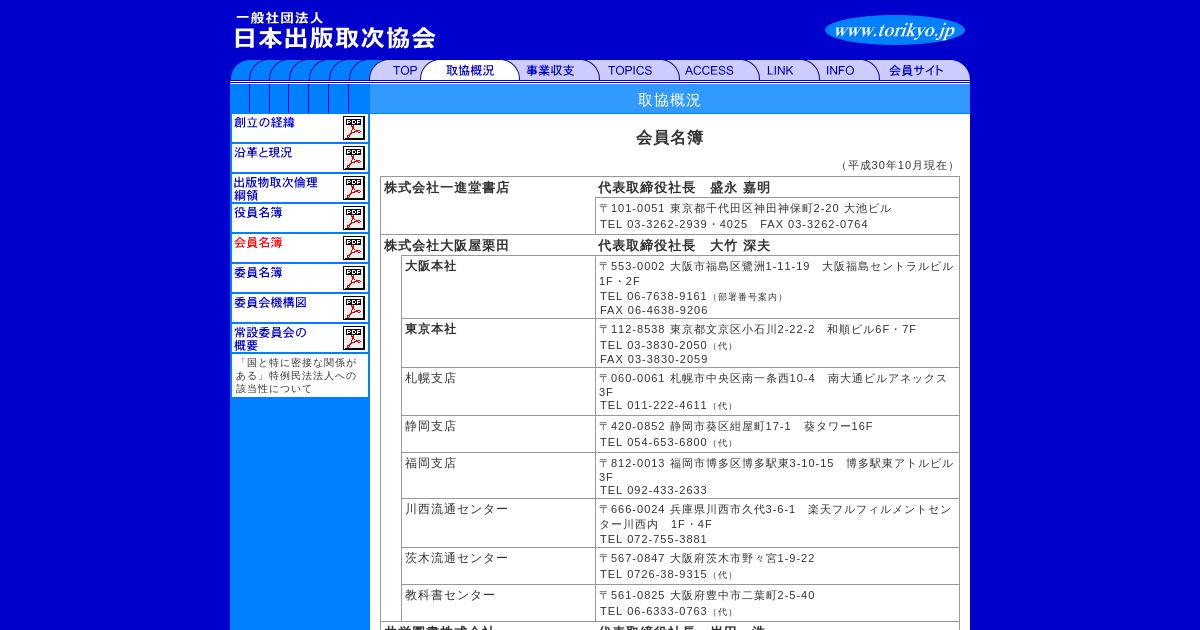Click the 大阪本社 row label
This screenshot has height=630, width=1200.
(x=430, y=266)
